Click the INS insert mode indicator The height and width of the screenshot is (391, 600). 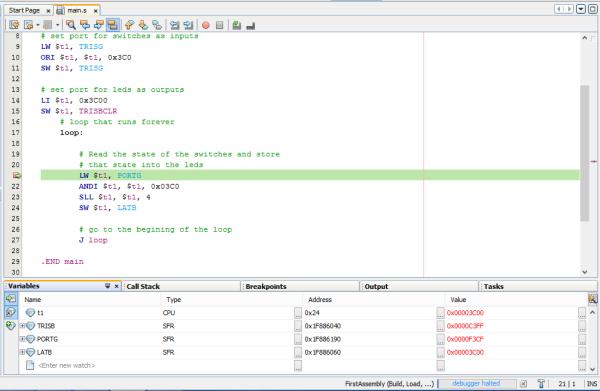click(592, 384)
